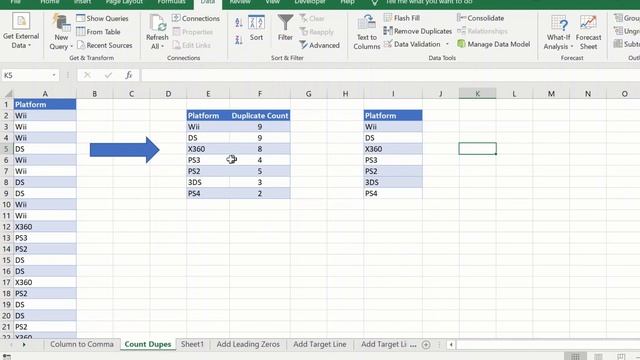The image size is (640, 360).
Task: Click Platform header in column I
Action: pos(393,116)
